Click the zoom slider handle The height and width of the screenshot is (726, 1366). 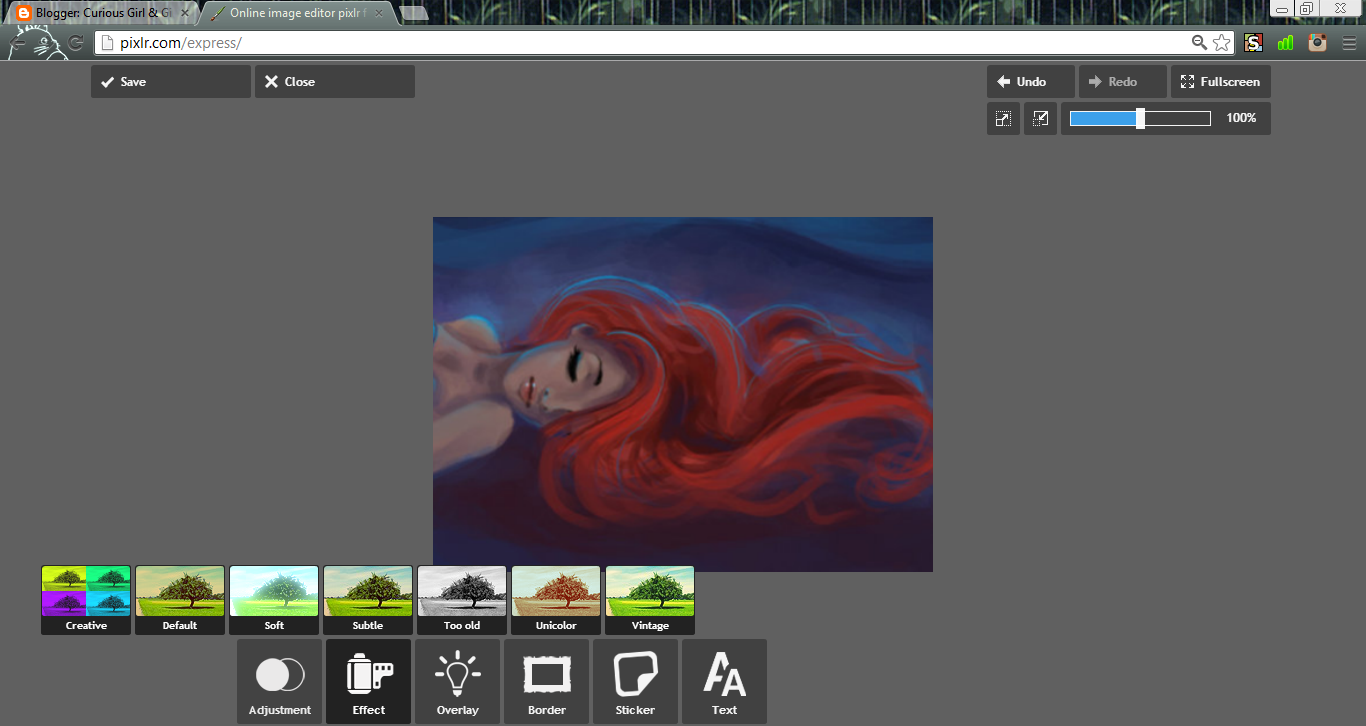1140,118
